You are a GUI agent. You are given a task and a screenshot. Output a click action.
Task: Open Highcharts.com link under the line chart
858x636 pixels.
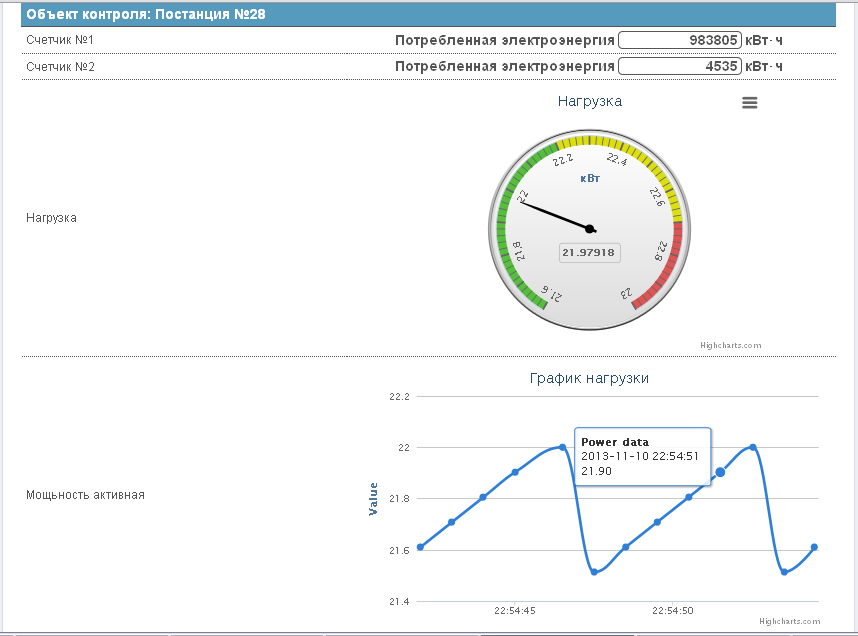coord(789,621)
